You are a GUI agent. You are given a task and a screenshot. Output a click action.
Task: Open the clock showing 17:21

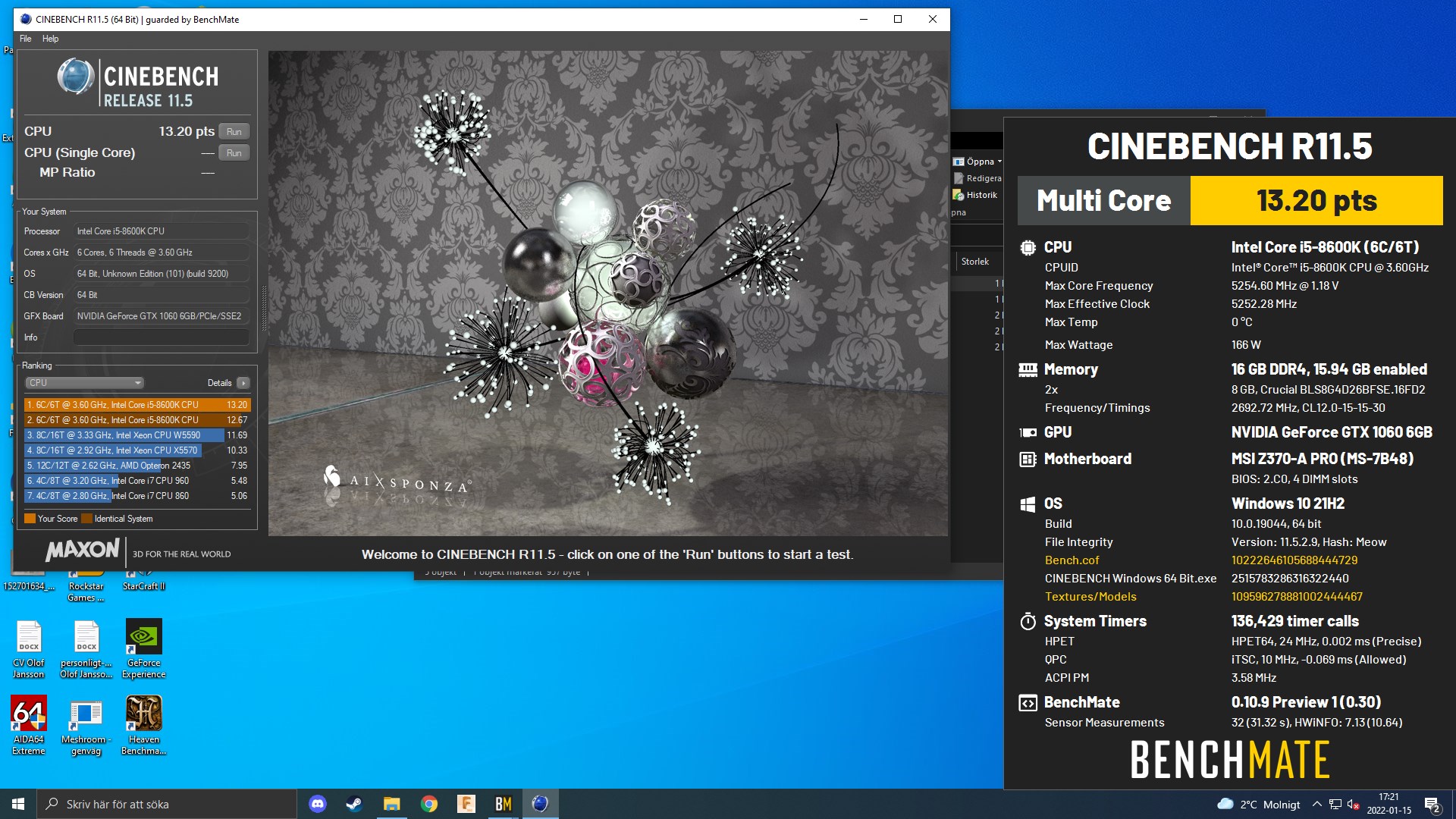[x=1389, y=804]
